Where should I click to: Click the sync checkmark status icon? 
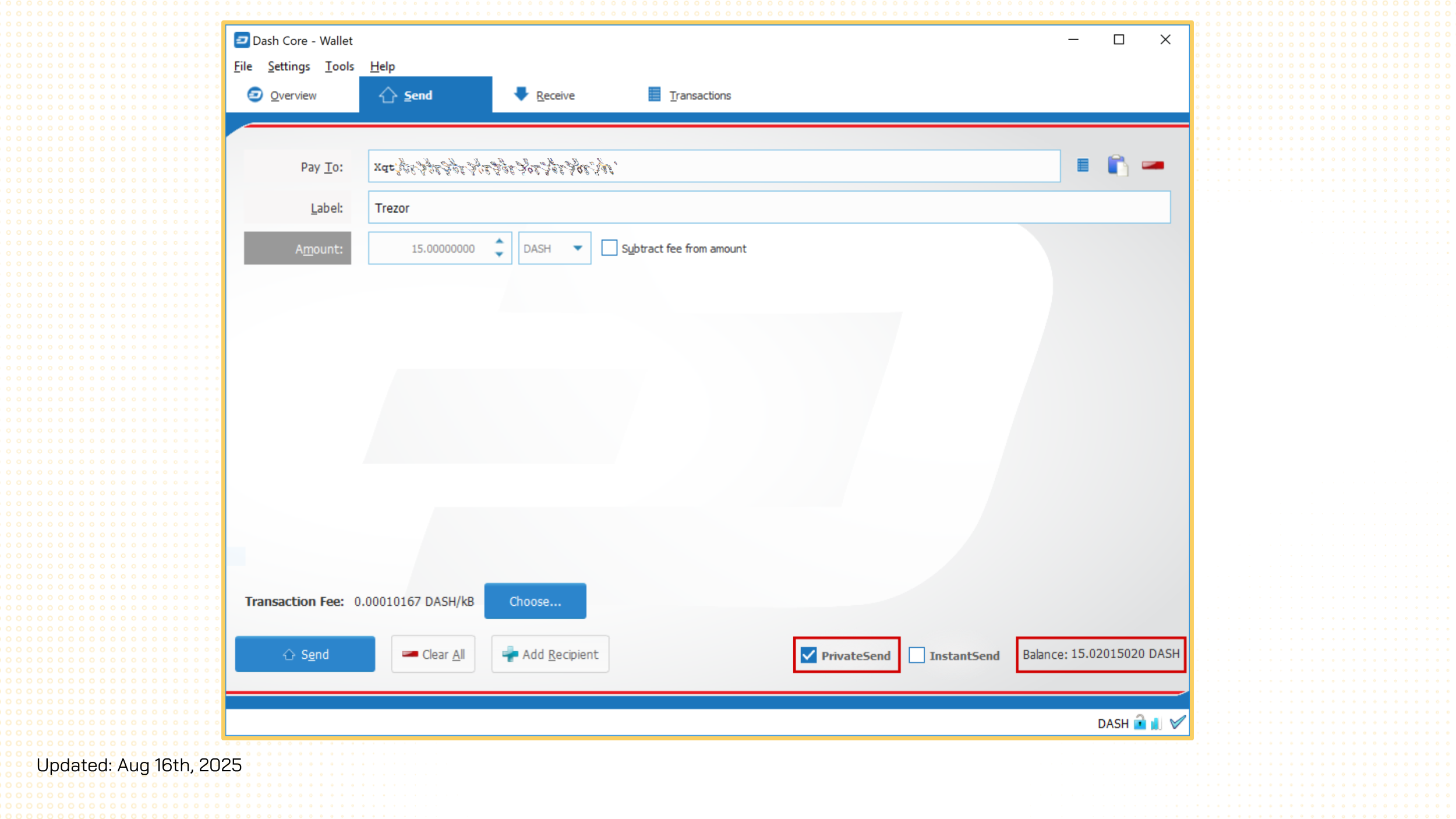(x=1178, y=723)
